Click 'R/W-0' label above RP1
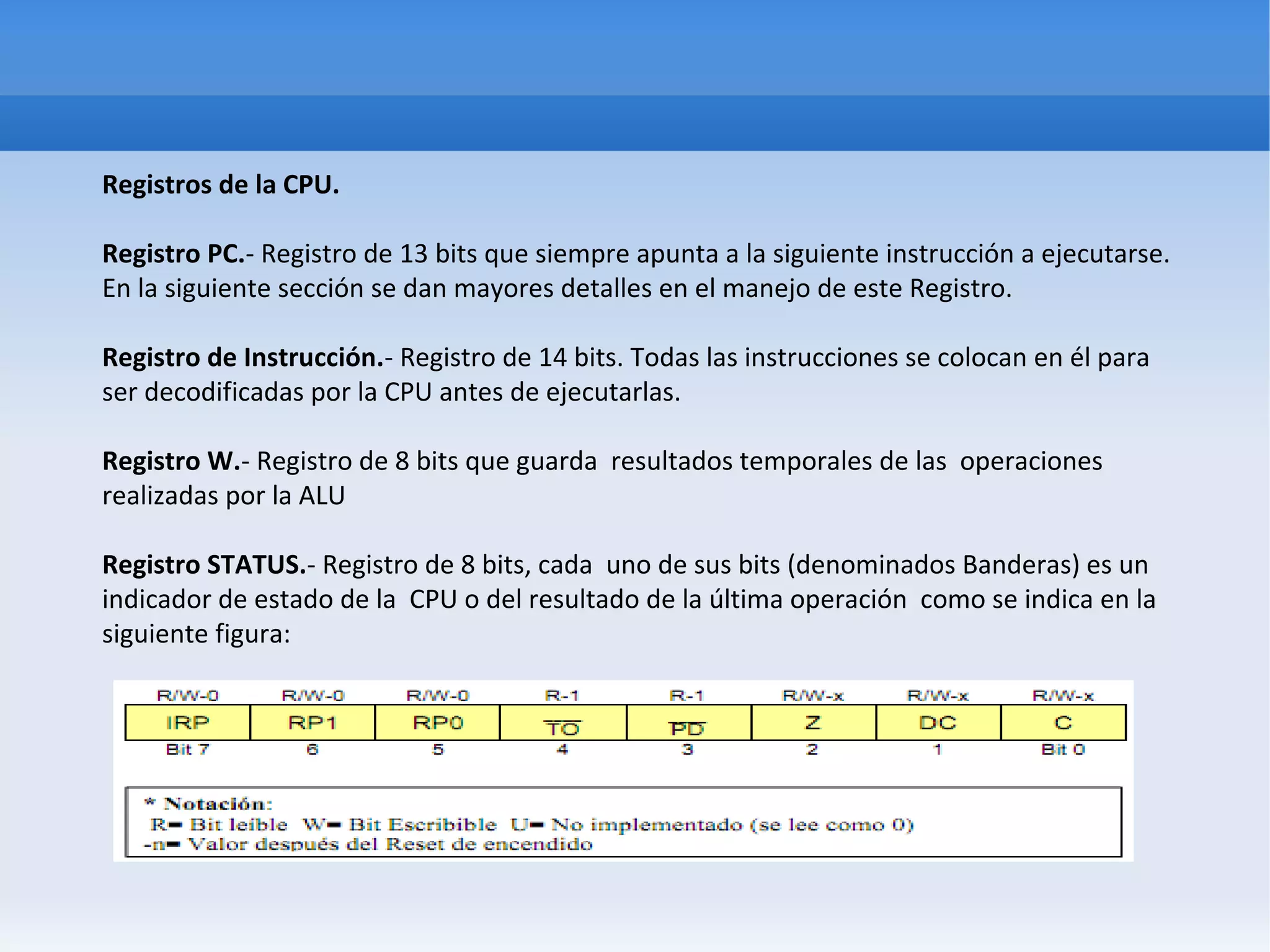This screenshot has width=1270, height=952. (313, 696)
